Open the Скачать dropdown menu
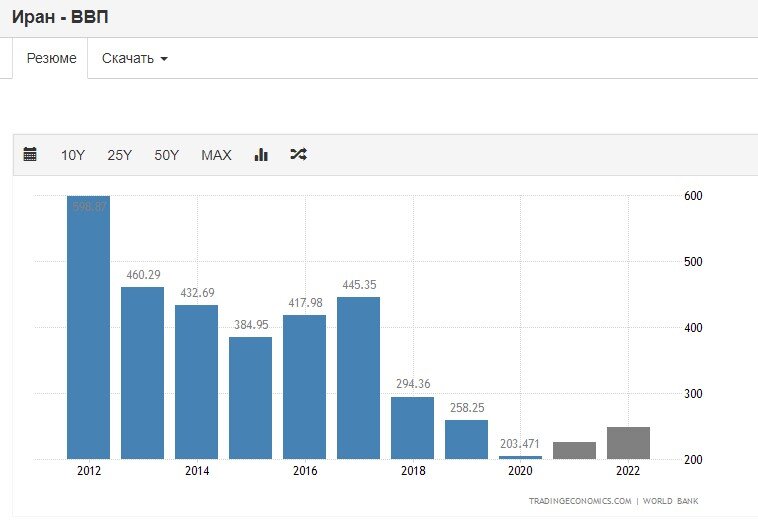The height and width of the screenshot is (528, 758). tap(134, 58)
